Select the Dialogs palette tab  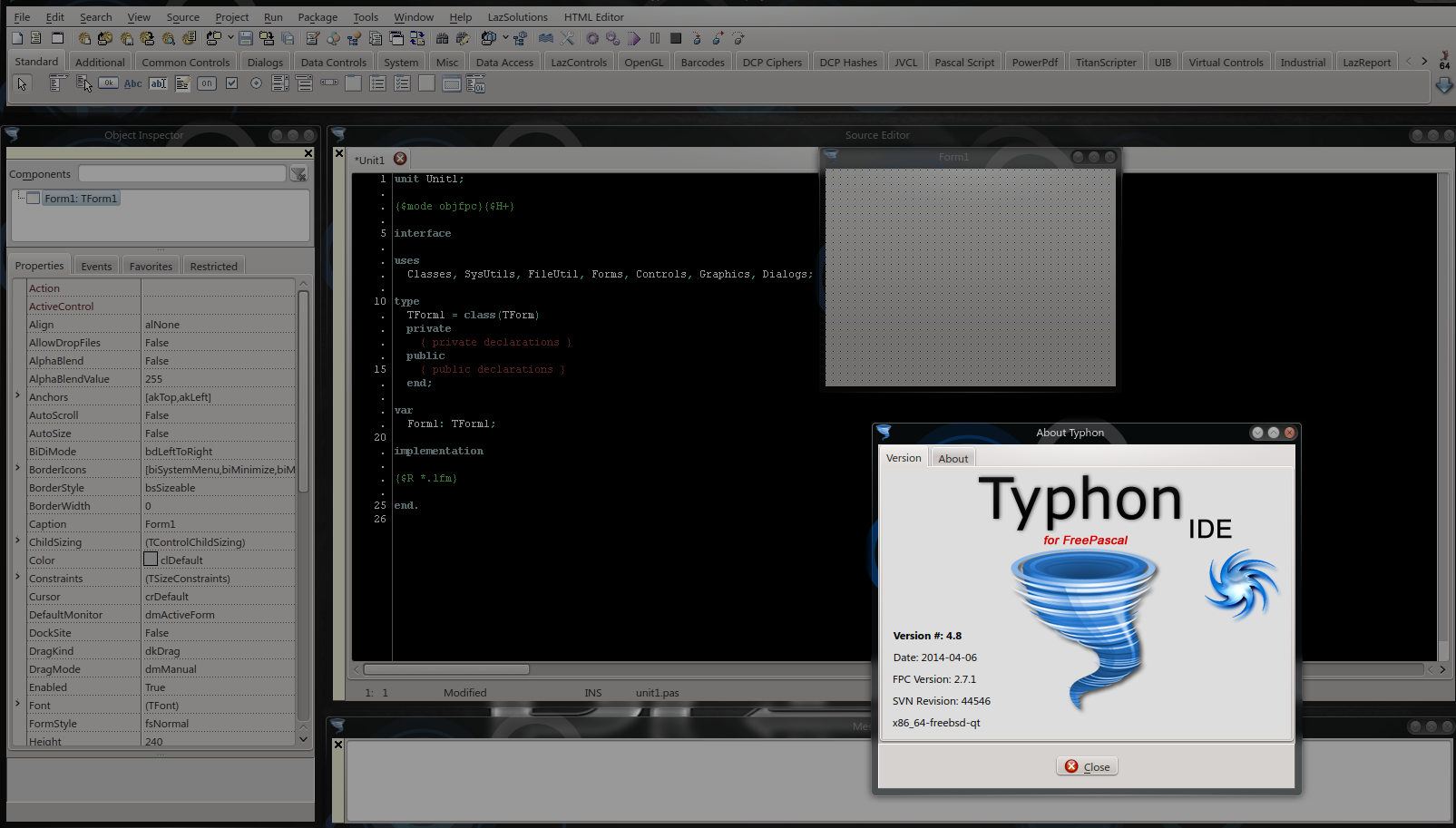(265, 63)
